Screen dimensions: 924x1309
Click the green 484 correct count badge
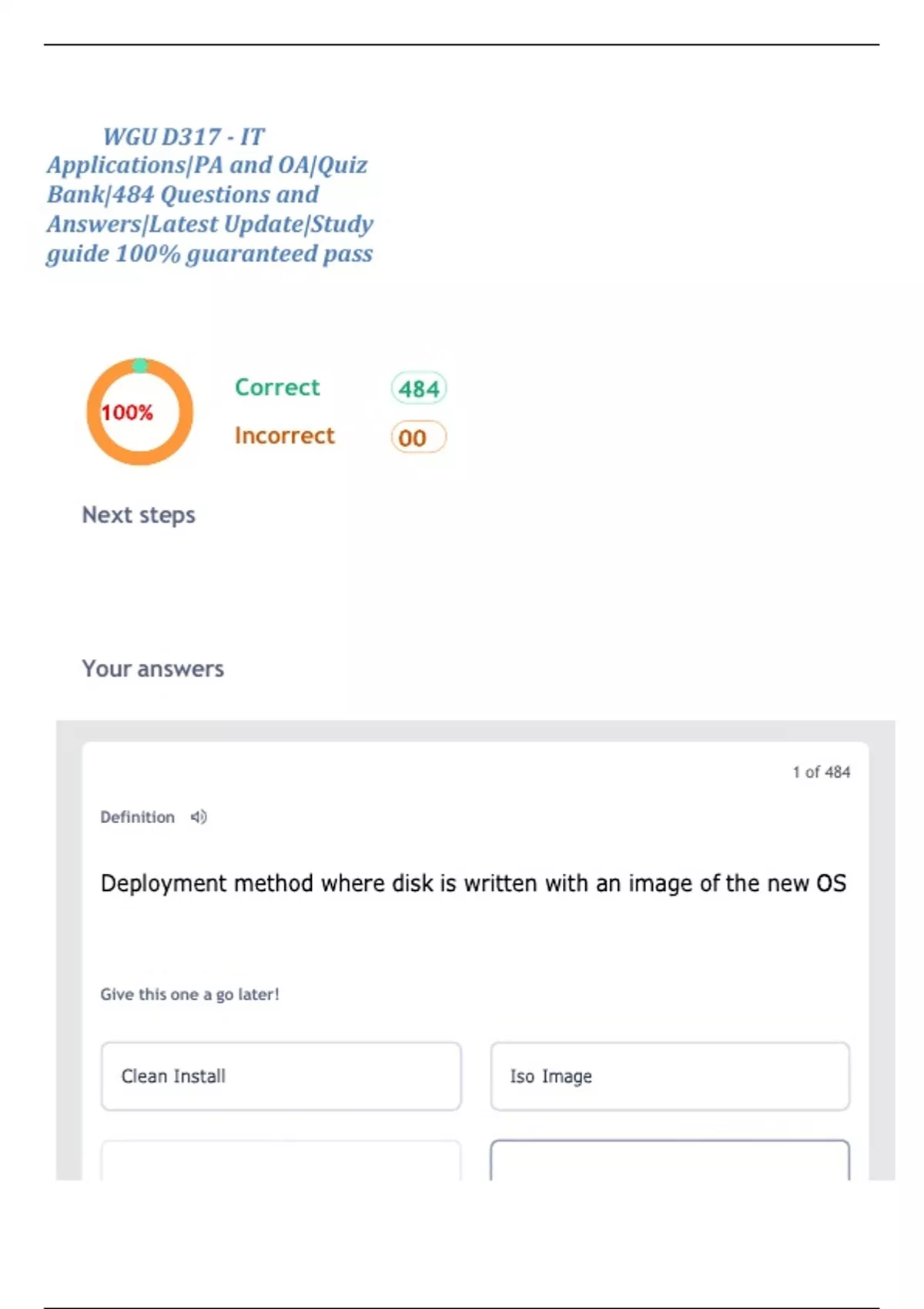tap(418, 389)
